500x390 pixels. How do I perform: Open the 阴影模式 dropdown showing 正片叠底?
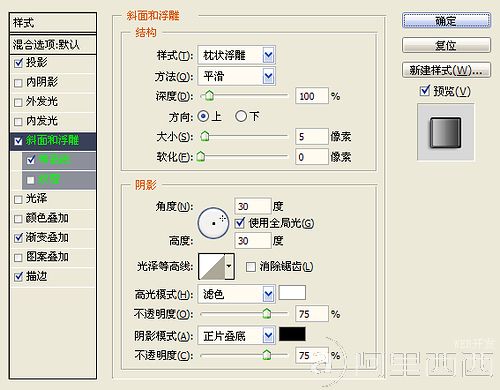(x=236, y=336)
